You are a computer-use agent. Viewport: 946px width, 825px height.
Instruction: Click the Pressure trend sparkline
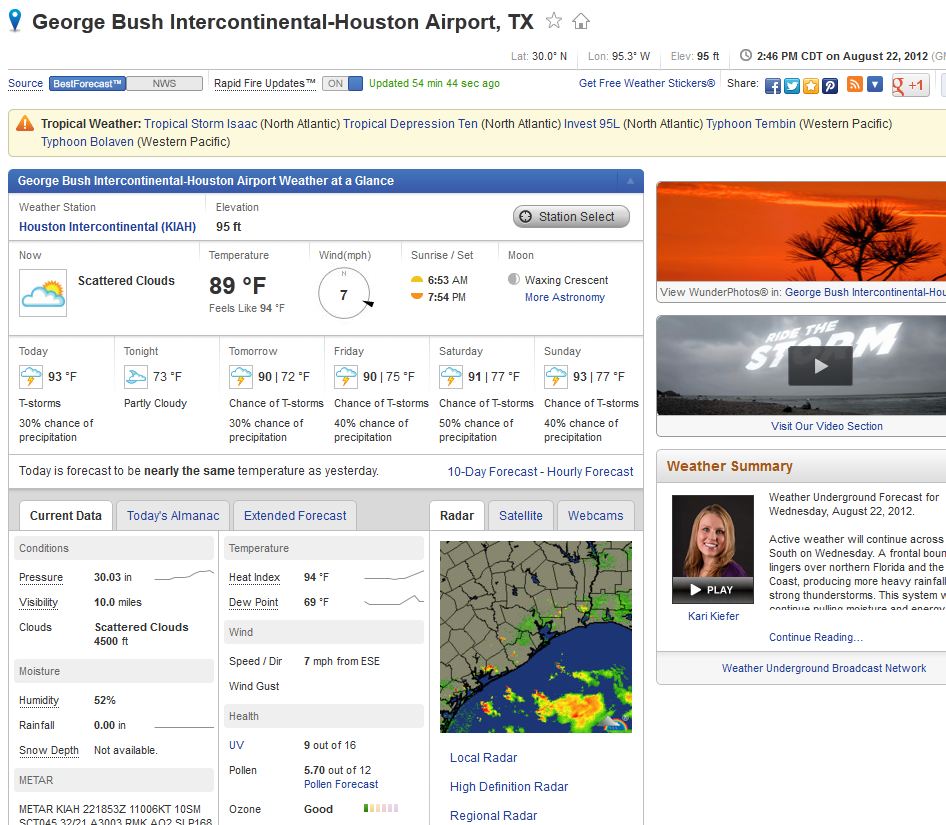pos(184,576)
